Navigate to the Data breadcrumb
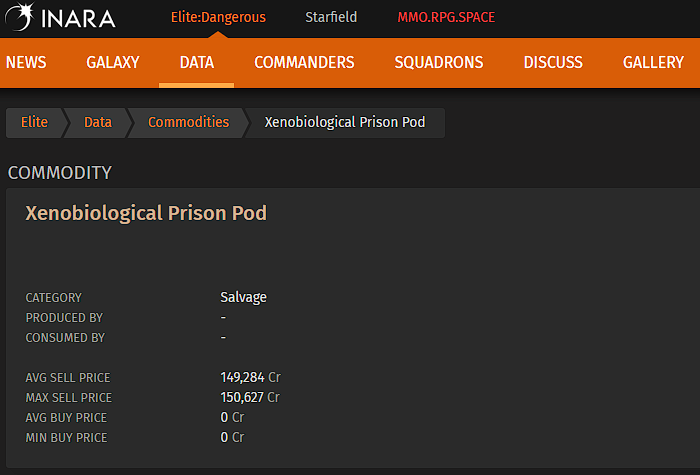The height and width of the screenshot is (475, 700). click(x=98, y=122)
